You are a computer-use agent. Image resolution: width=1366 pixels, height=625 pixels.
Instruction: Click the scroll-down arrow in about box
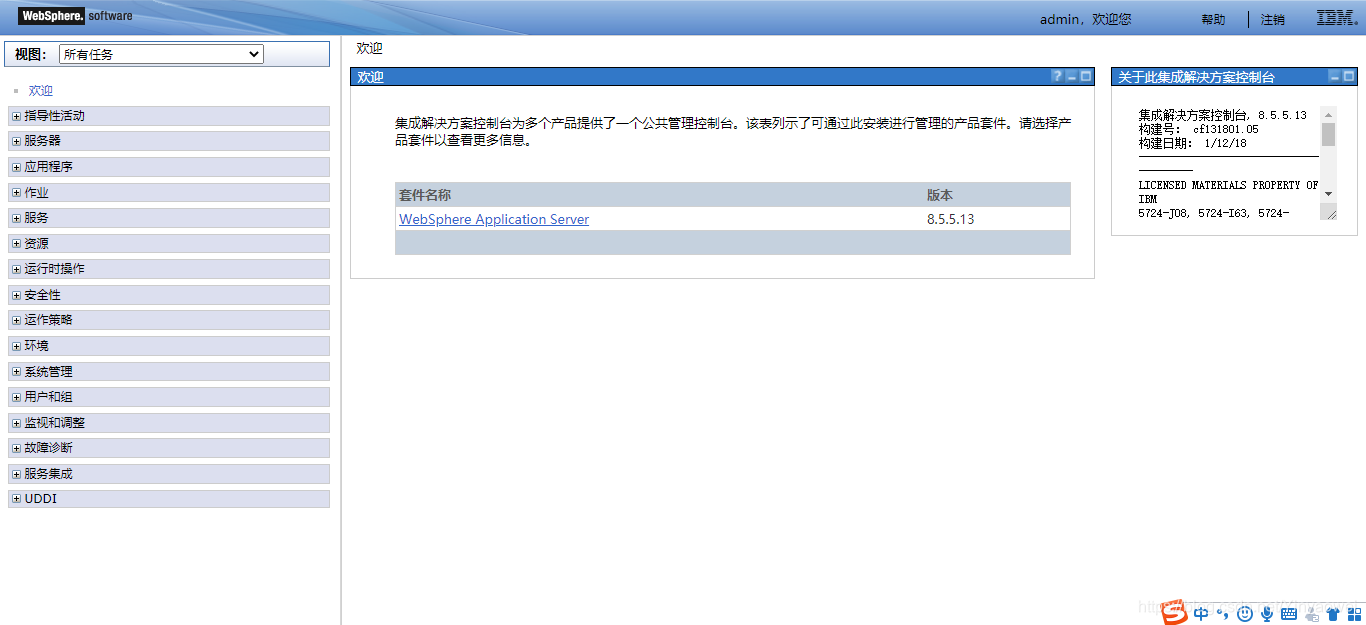[x=1328, y=194]
